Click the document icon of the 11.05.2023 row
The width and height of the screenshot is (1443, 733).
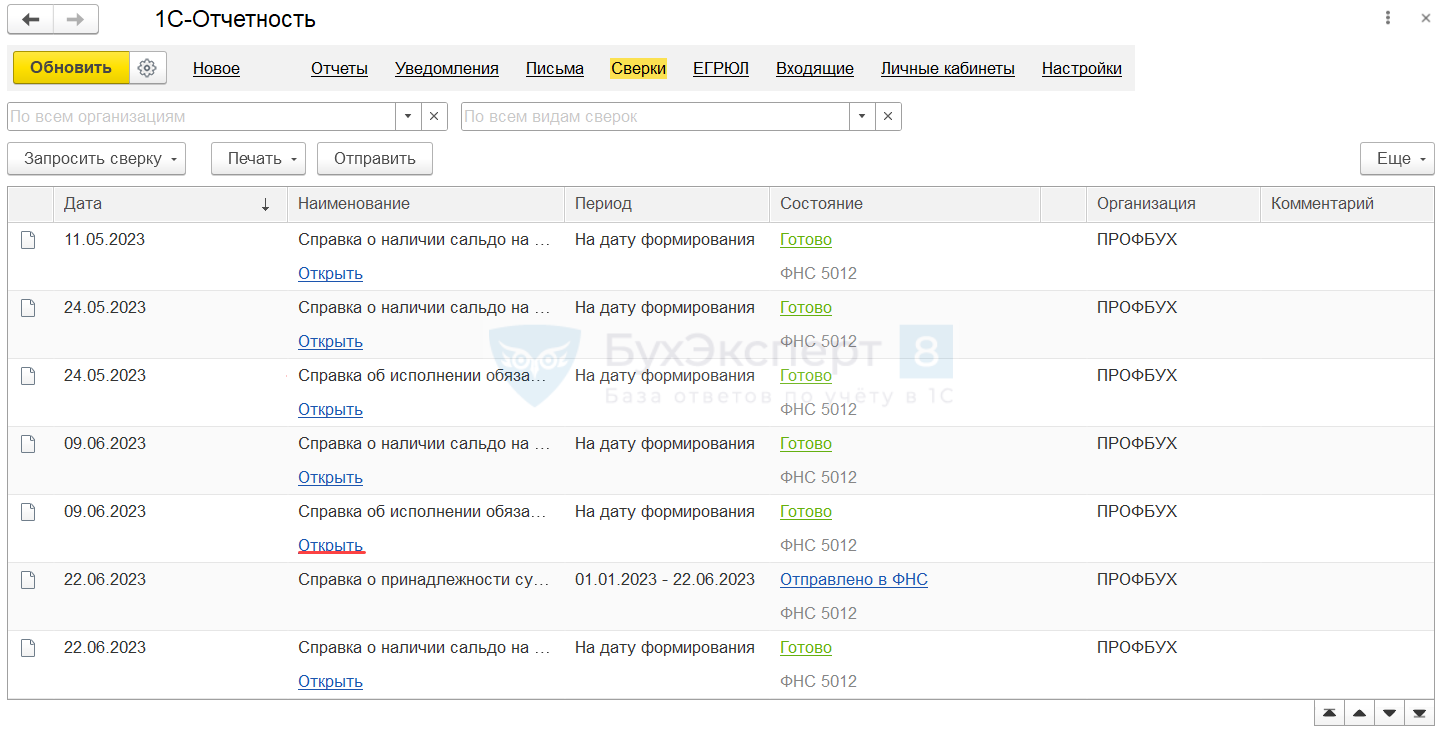pos(28,240)
